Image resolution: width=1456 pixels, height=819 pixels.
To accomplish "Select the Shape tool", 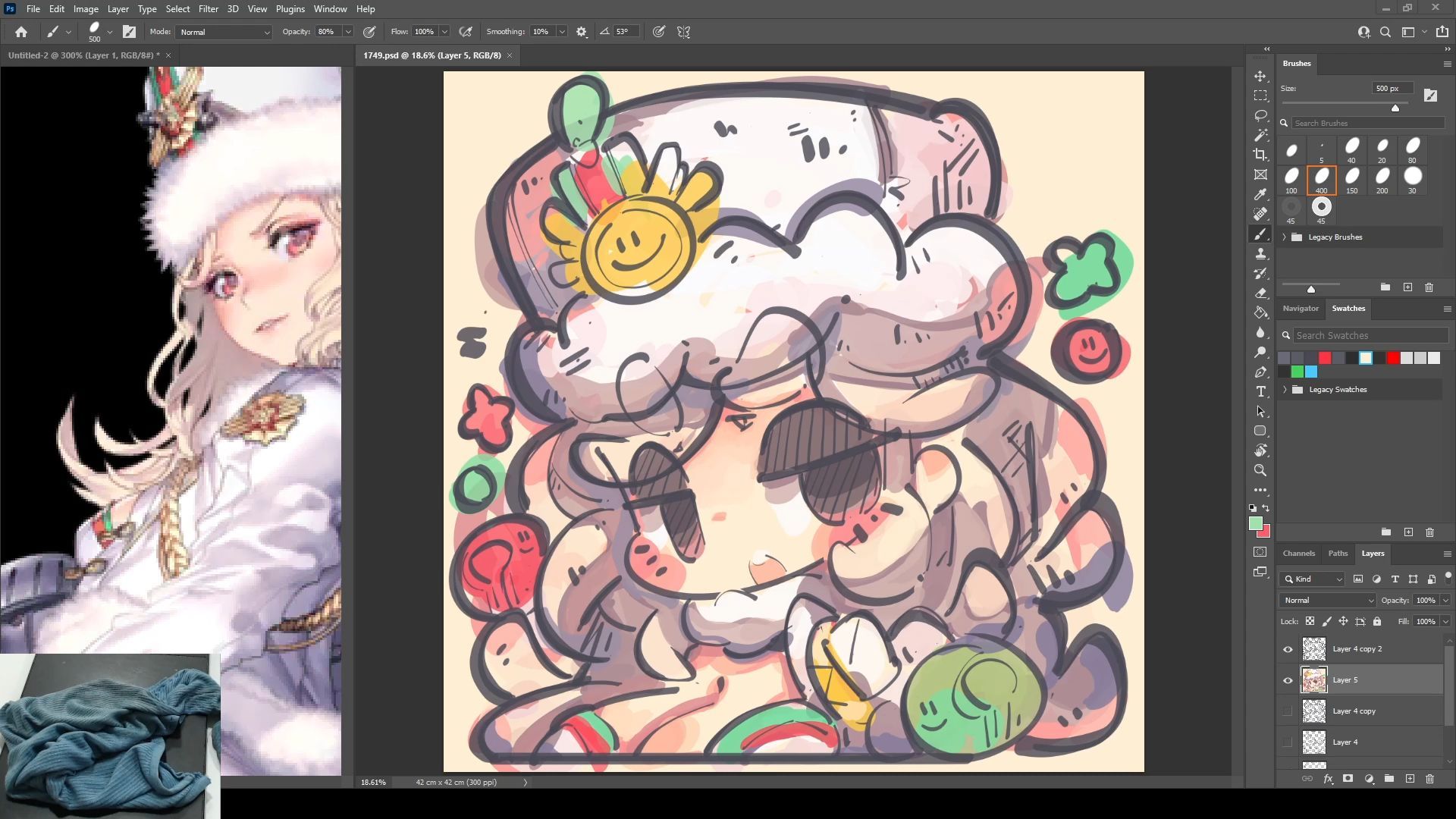I will tap(1260, 431).
